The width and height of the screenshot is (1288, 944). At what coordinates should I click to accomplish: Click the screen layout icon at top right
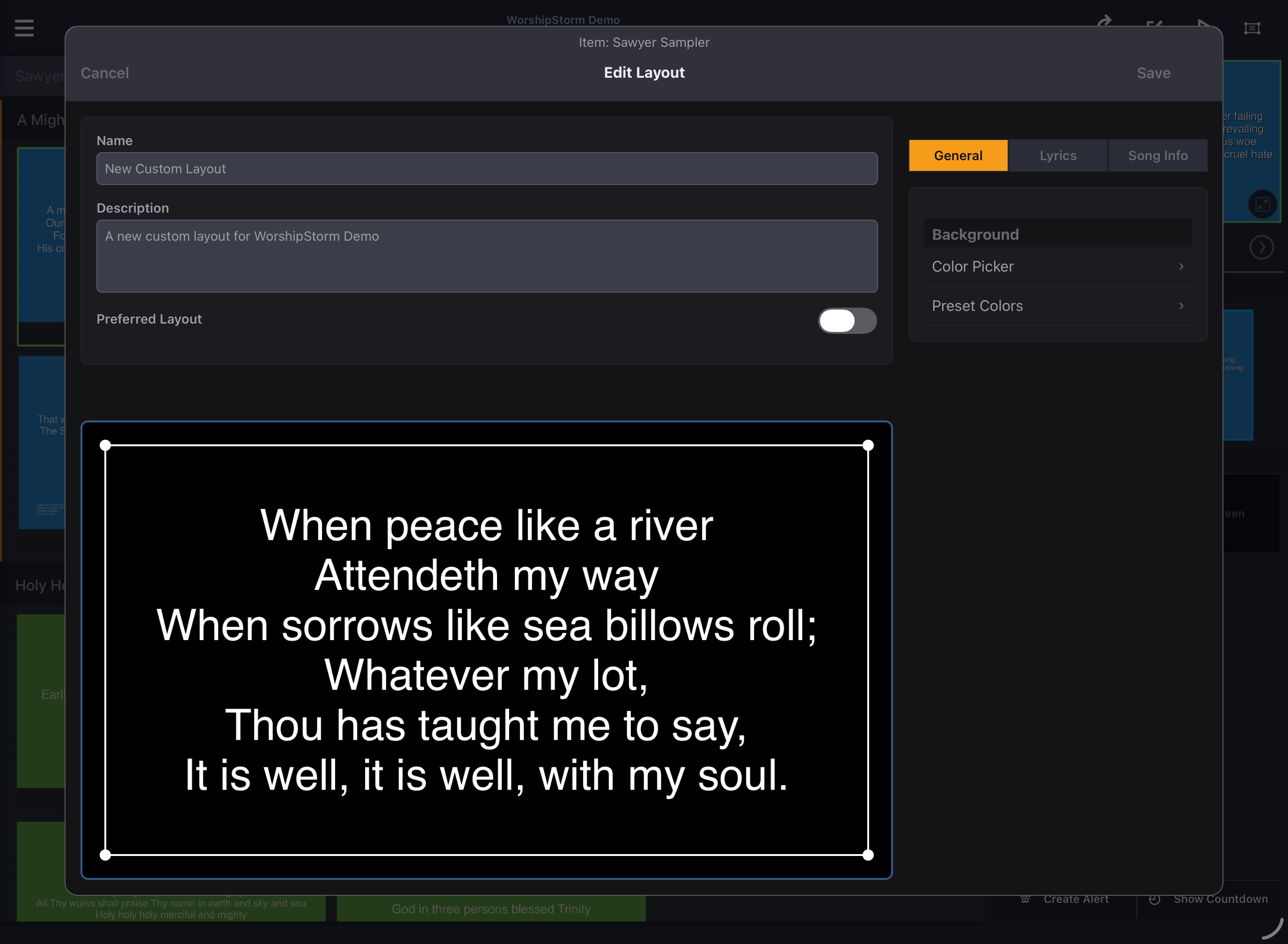pos(1252,28)
